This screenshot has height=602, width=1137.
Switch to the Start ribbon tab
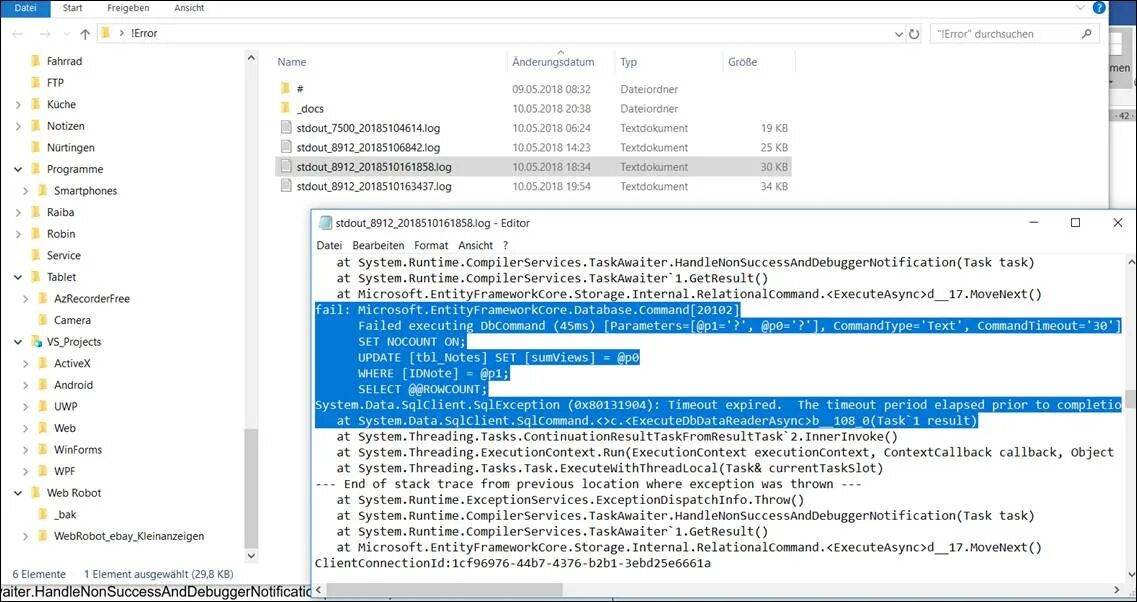[x=73, y=8]
